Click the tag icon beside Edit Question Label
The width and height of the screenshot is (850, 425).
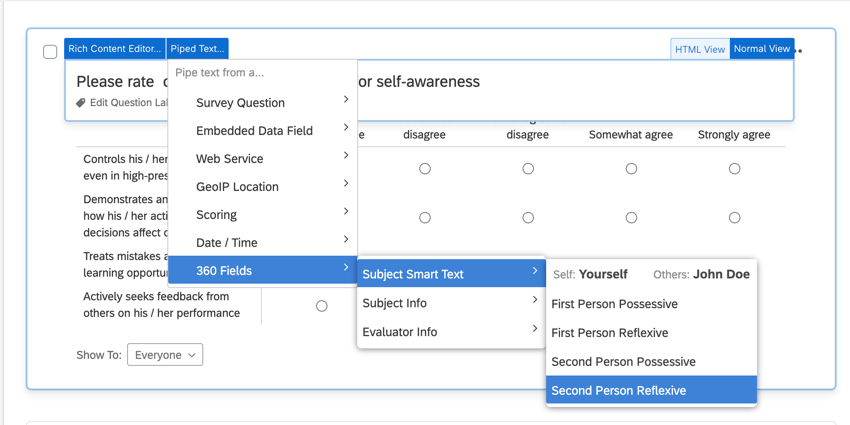81,103
